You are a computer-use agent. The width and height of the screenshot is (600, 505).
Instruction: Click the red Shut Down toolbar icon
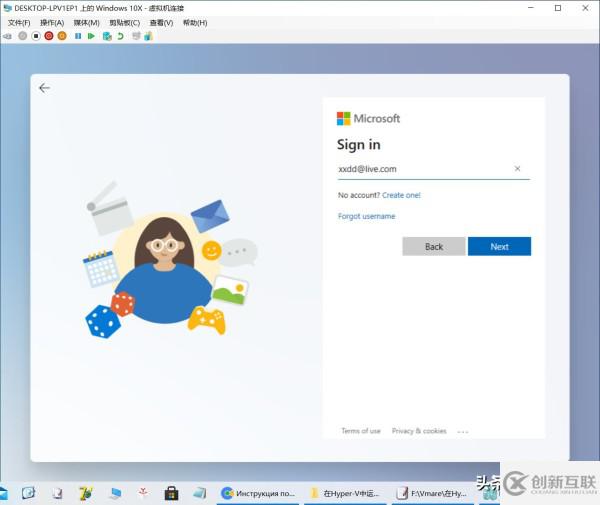(x=49, y=36)
